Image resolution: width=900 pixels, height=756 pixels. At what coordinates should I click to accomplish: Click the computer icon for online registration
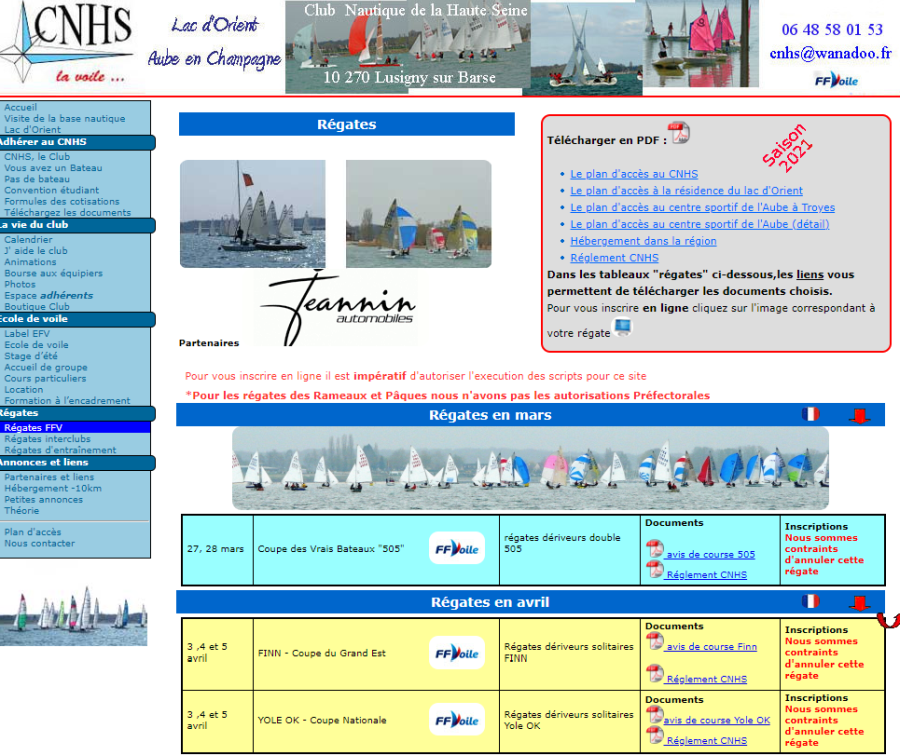tap(623, 327)
